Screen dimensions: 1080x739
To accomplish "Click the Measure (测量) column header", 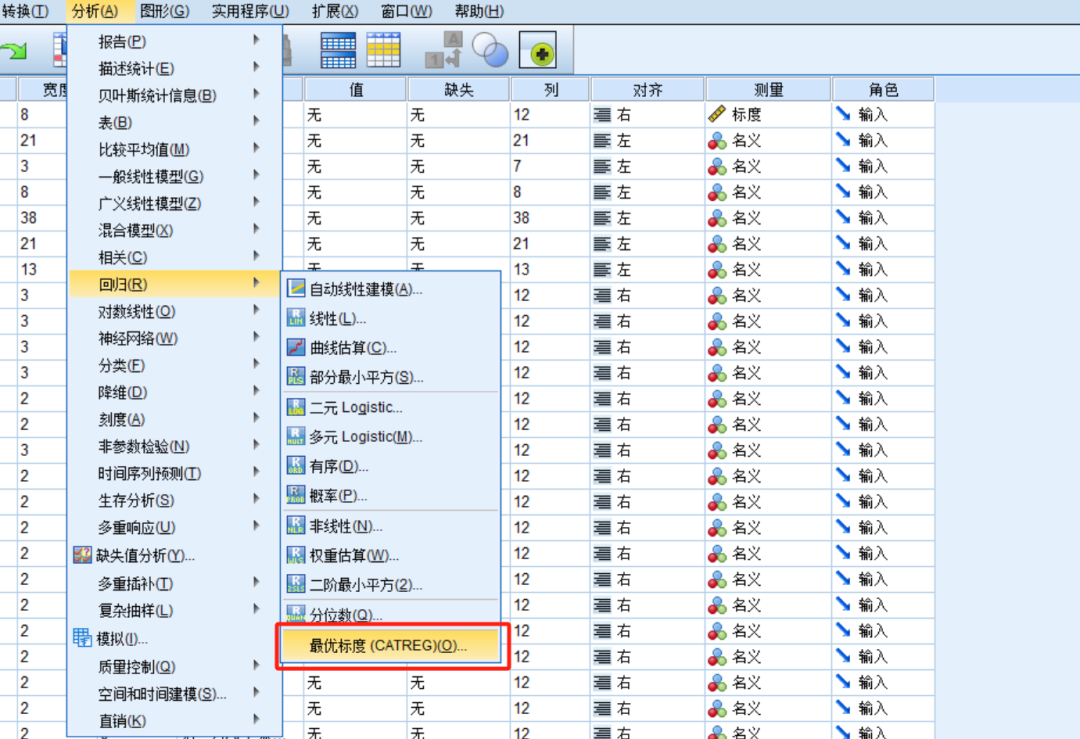I will (x=767, y=89).
